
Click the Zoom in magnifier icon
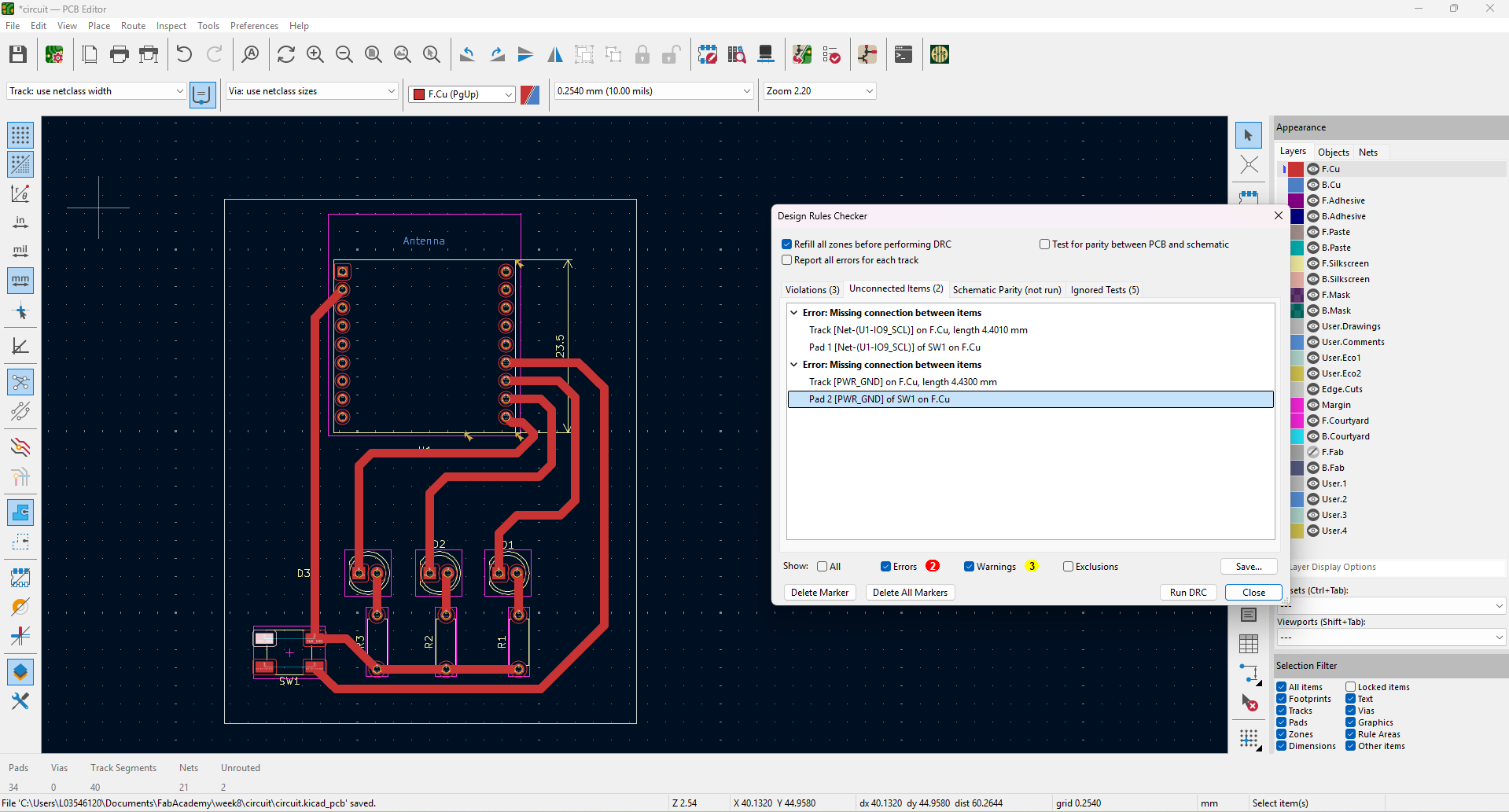tap(315, 54)
